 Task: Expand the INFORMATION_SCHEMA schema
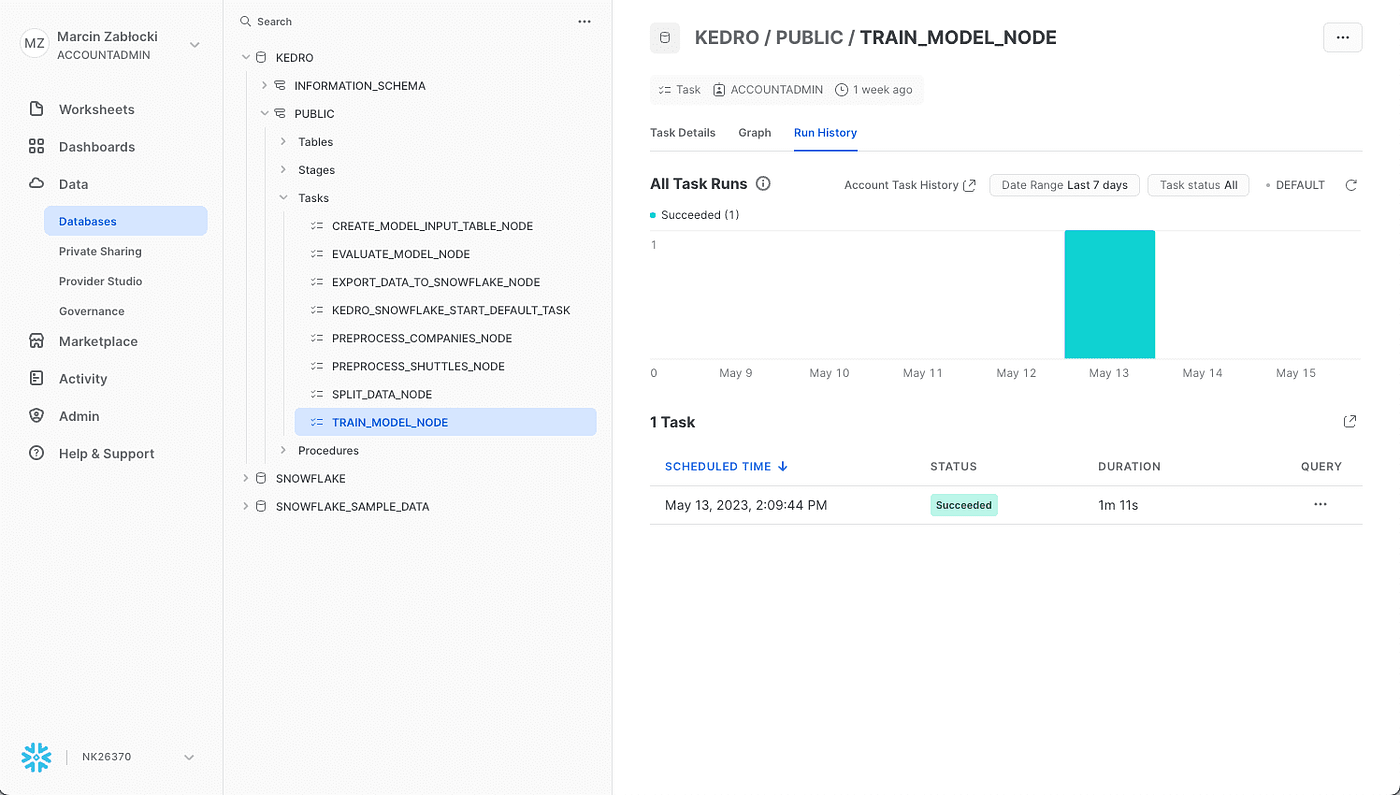pyautogui.click(x=265, y=86)
